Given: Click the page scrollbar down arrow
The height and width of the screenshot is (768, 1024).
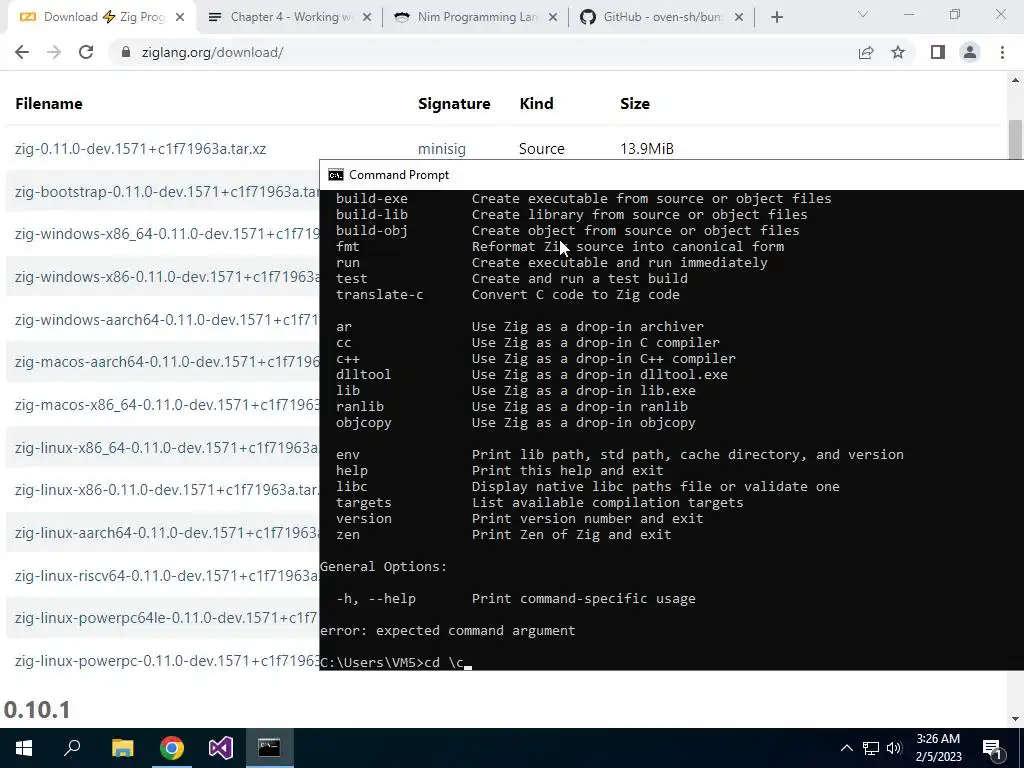Looking at the screenshot, I should coord(1015,719).
